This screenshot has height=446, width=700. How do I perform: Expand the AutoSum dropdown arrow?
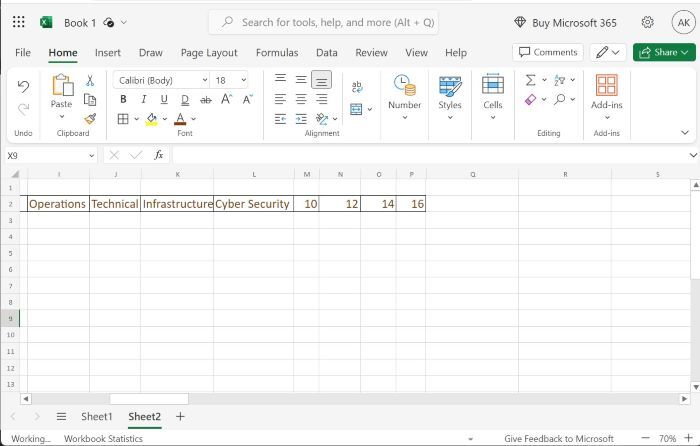point(544,80)
